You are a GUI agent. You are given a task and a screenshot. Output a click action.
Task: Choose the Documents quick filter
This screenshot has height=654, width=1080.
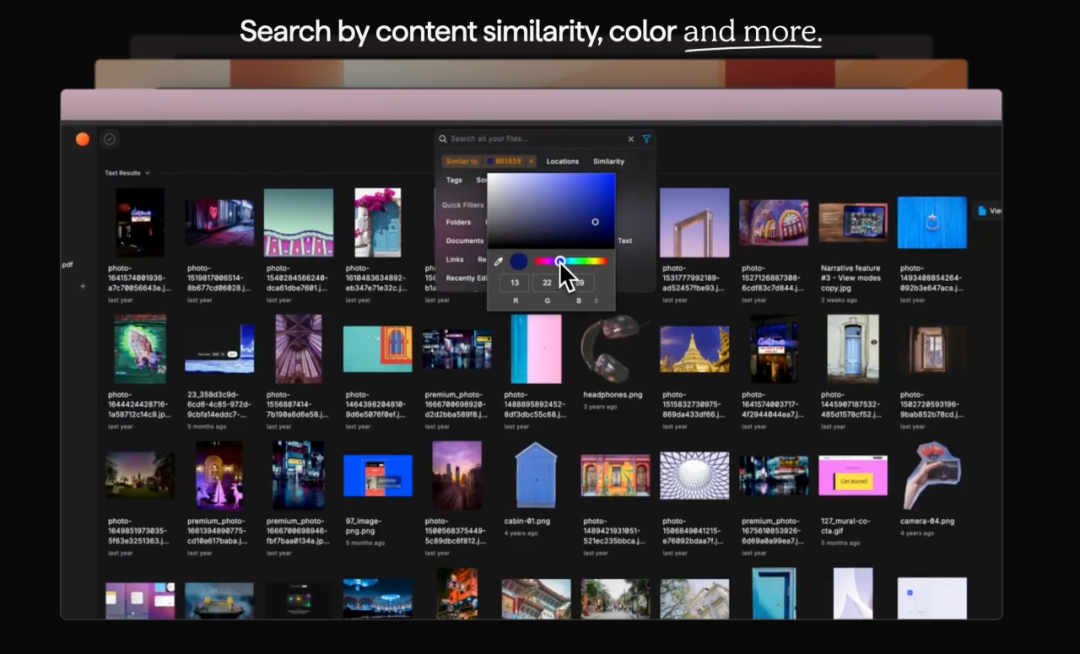point(464,241)
